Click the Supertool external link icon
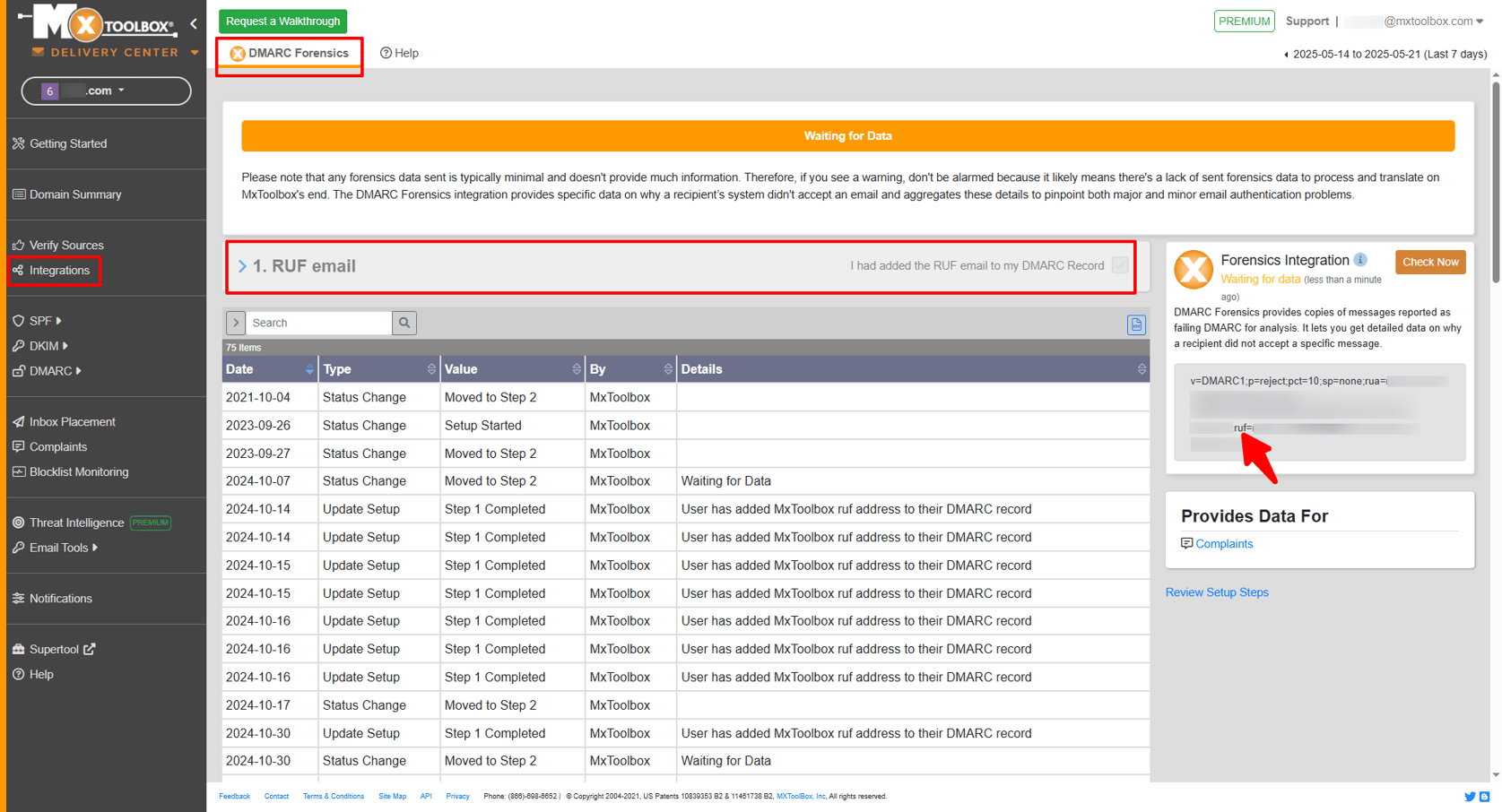Image resolution: width=1502 pixels, height=812 pixels. click(x=90, y=649)
